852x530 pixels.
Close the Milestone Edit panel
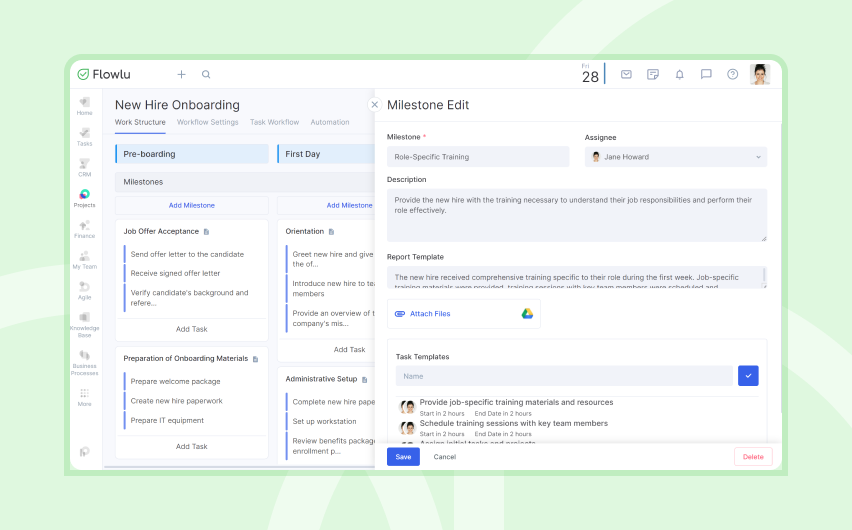pos(374,104)
